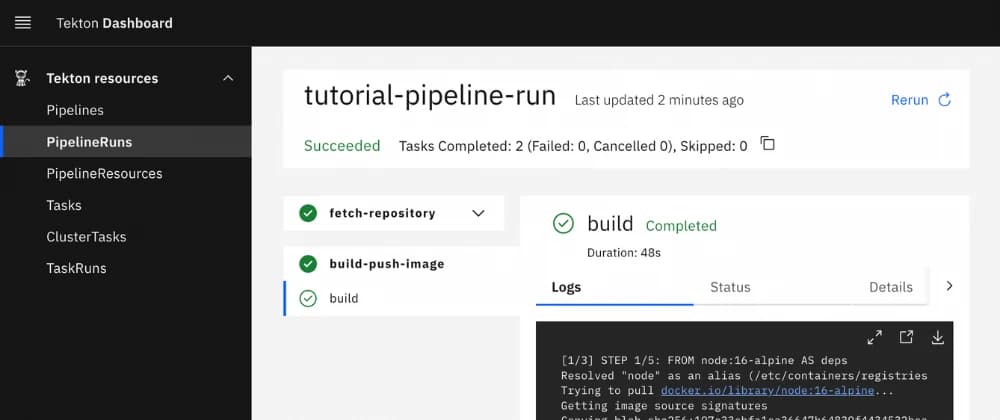Rerun the tutorial pipeline run
1000x420 pixels.
[x=920, y=100]
